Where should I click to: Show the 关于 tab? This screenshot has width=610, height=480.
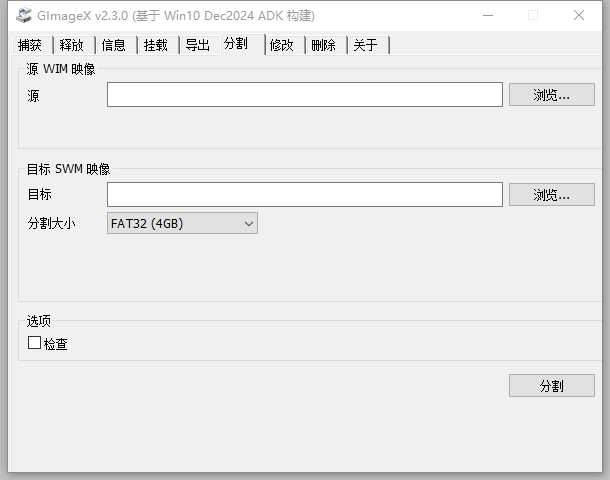click(366, 45)
